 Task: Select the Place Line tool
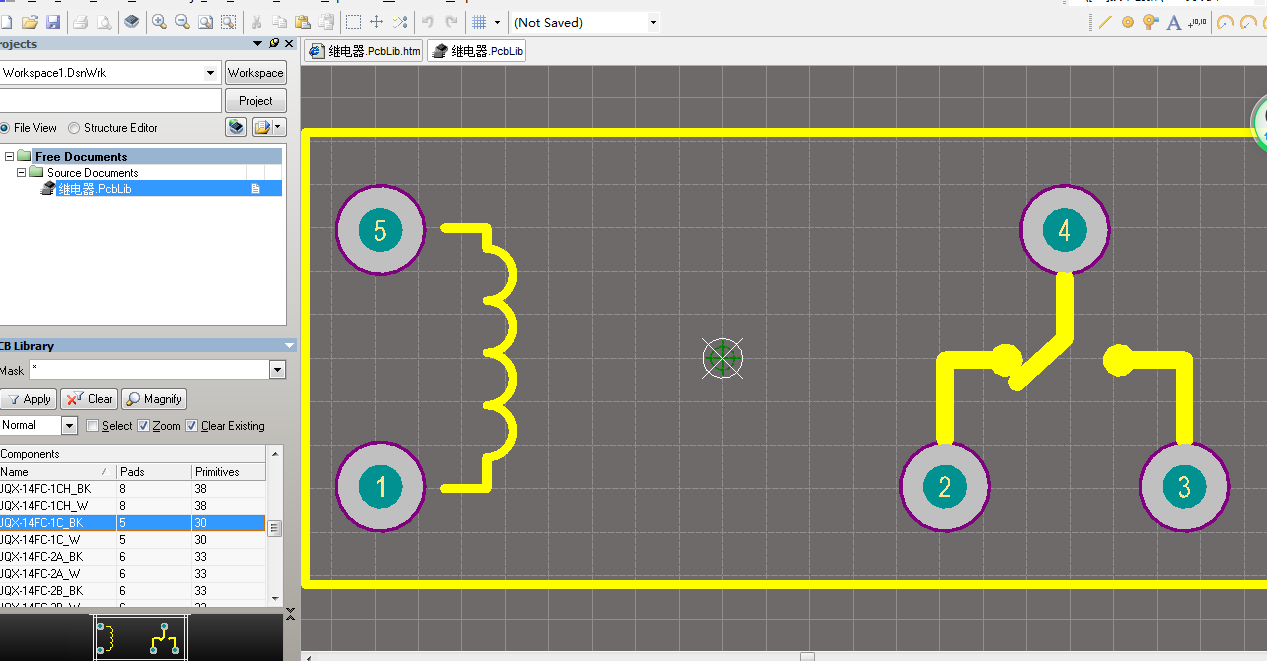1105,22
